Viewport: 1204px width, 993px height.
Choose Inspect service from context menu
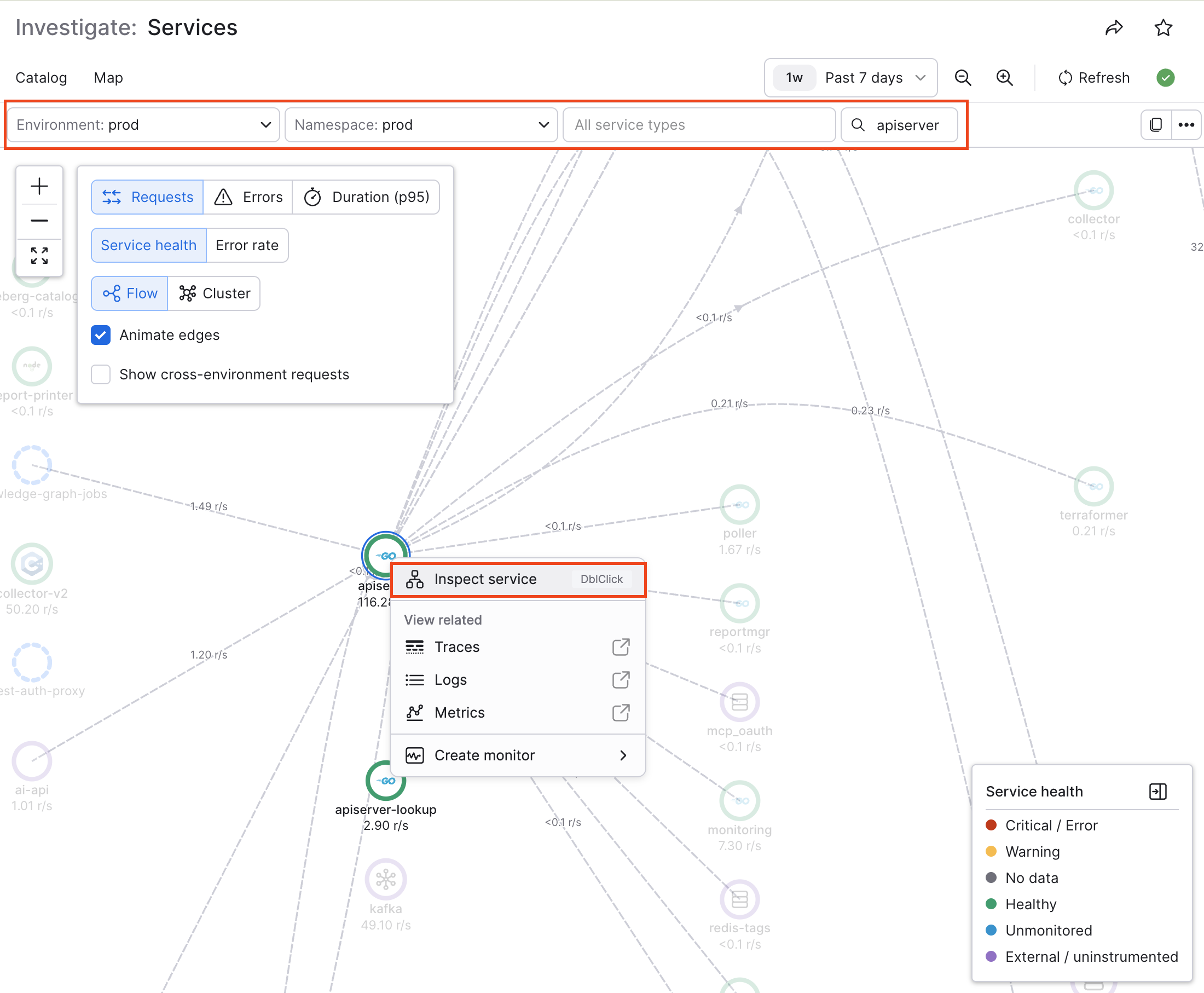click(518, 580)
